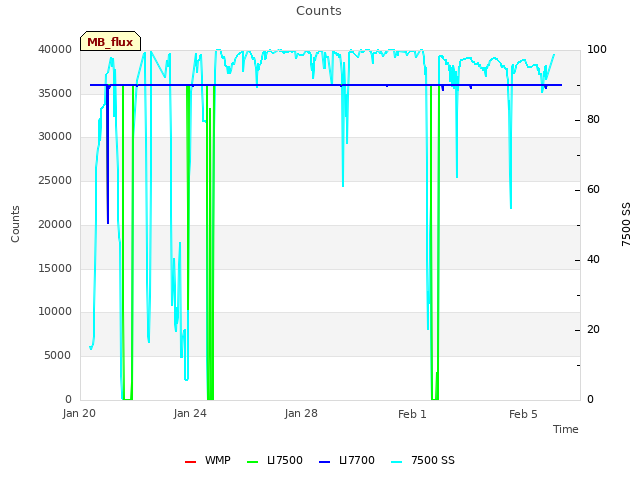640x480 pixels.
Task: Click the 80 right axis tick label
Action: (593, 120)
